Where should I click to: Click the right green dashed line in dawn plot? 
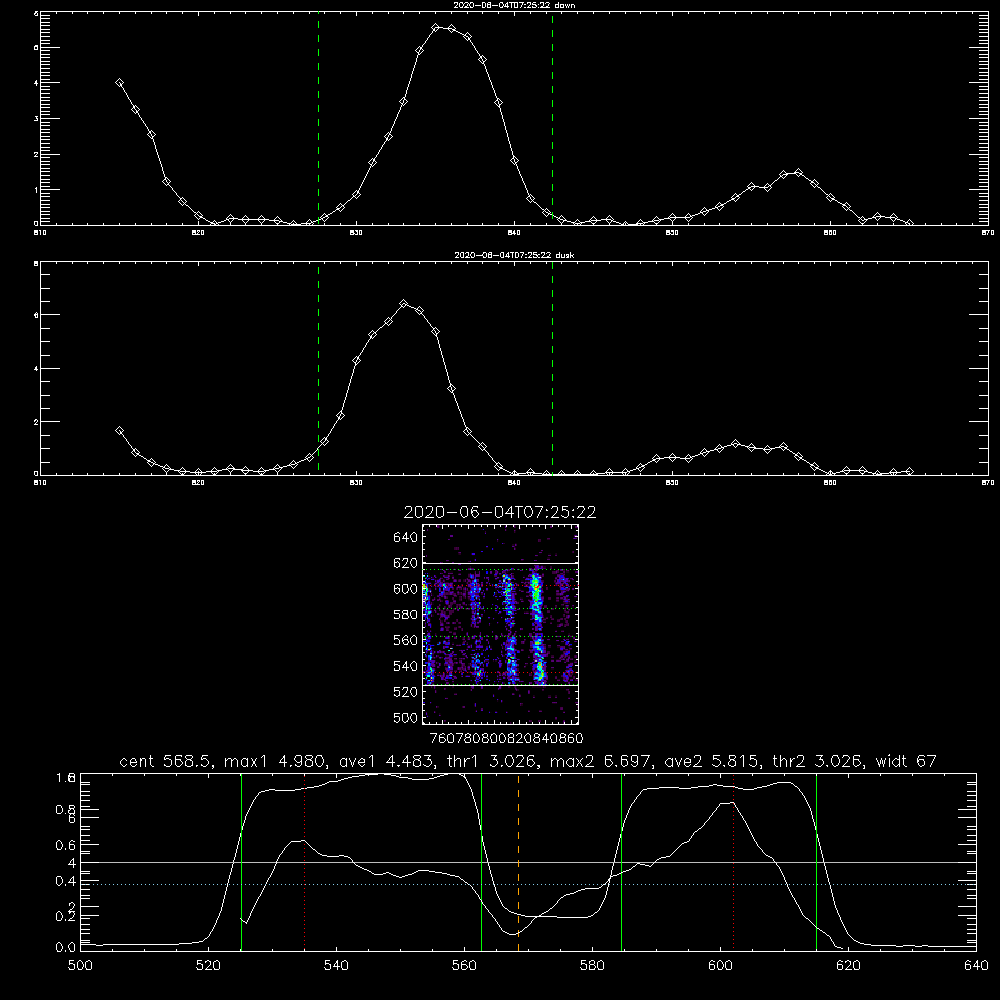click(552, 118)
